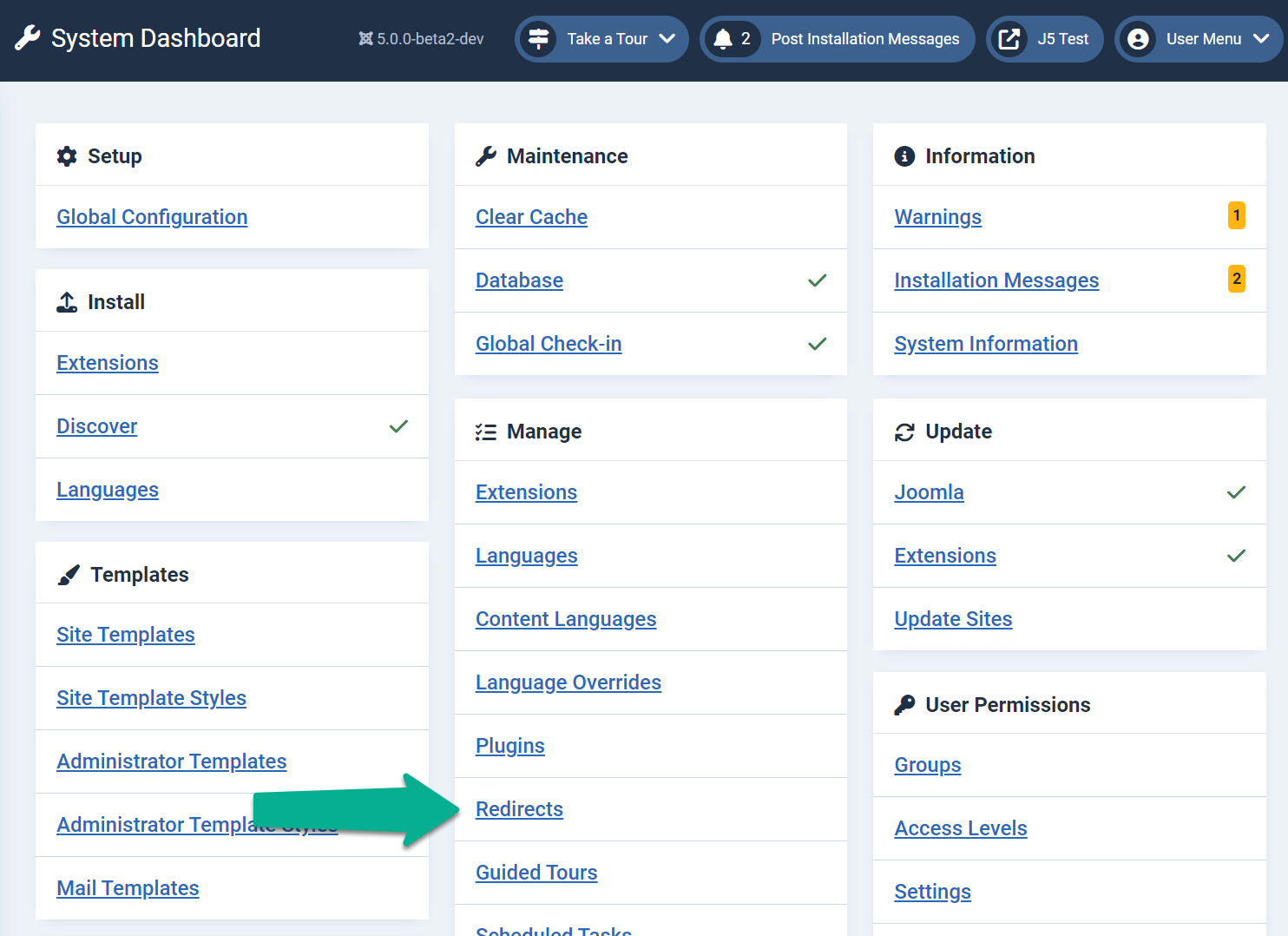This screenshot has width=1288, height=936.
Task: Click the System Dashboard title
Action: 155,38
